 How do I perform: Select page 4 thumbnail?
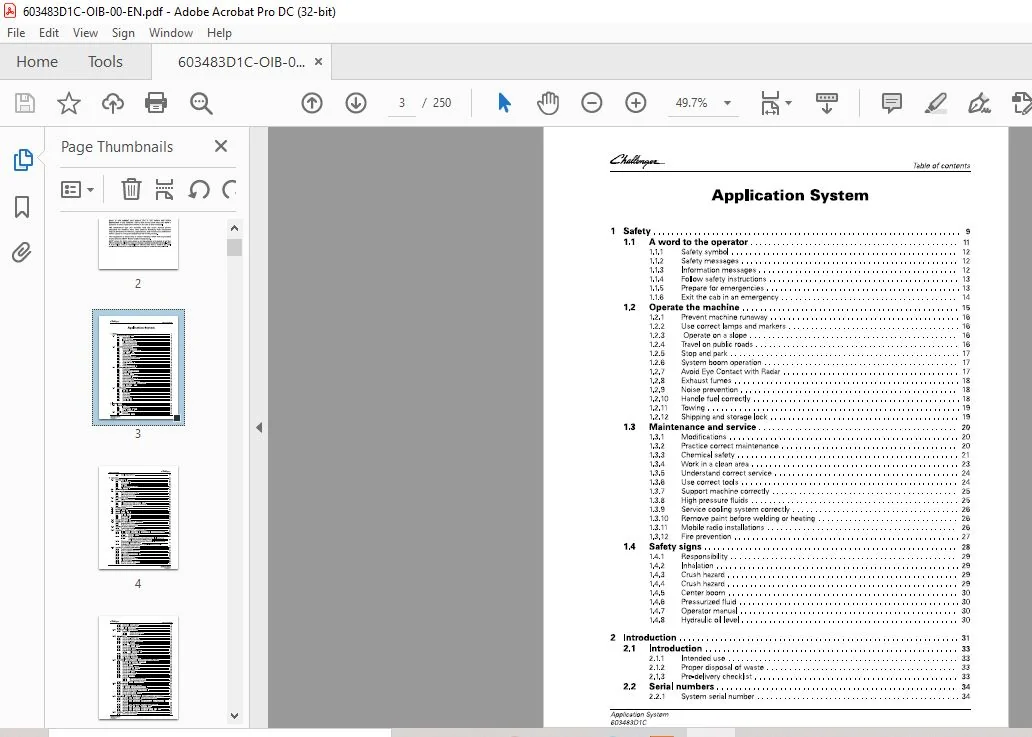[138, 518]
